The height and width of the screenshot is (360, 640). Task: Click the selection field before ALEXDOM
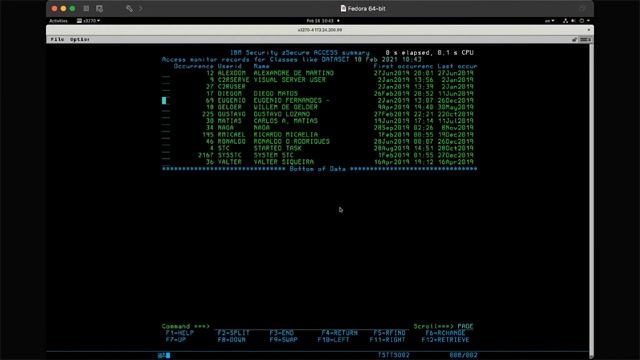tap(166, 73)
